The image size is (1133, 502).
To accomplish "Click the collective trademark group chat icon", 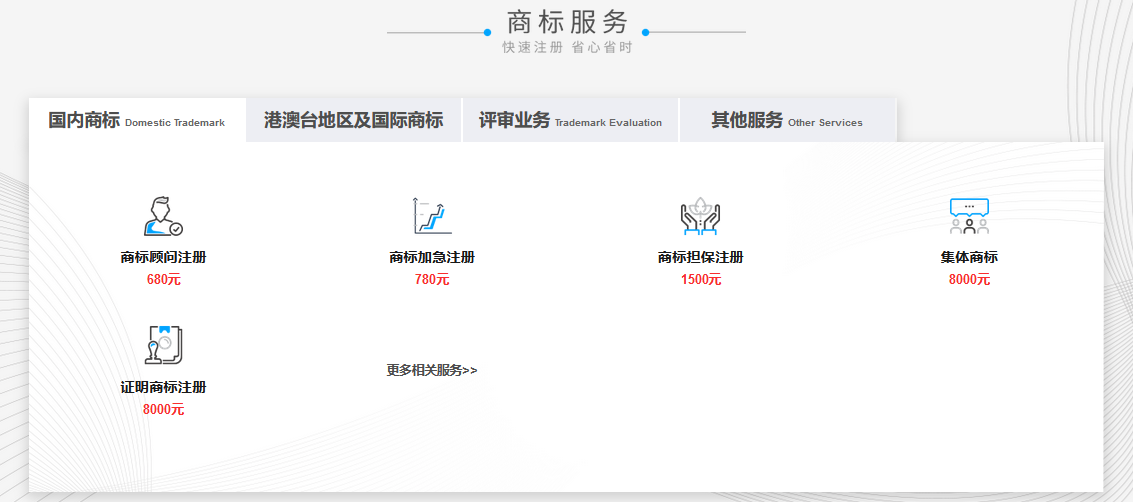I will coord(969,216).
